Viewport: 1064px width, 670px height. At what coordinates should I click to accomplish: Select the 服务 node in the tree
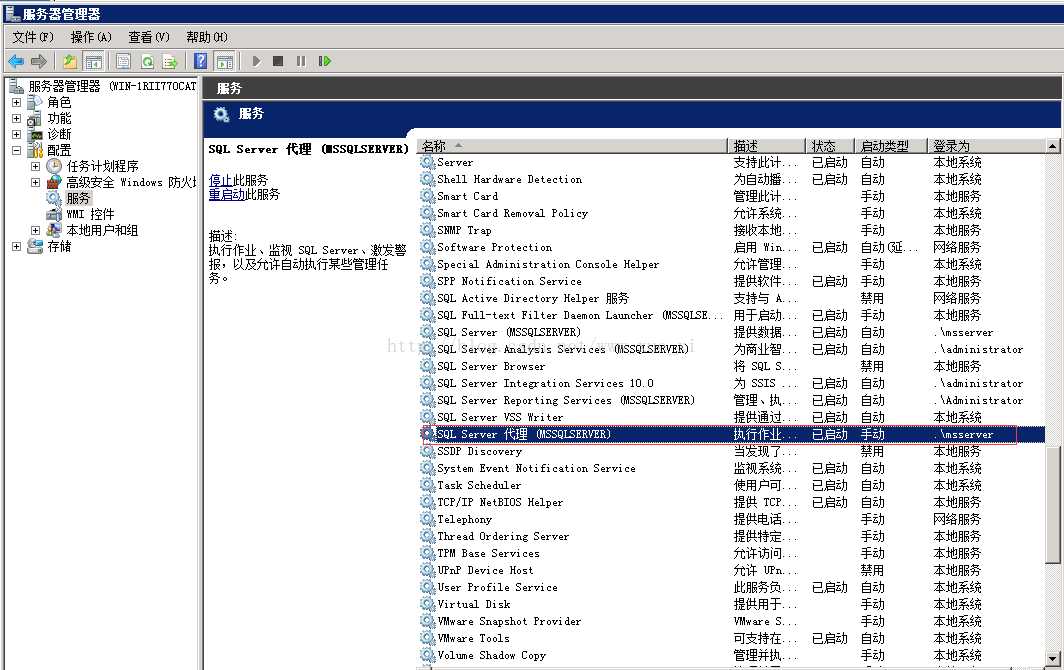tap(78, 198)
